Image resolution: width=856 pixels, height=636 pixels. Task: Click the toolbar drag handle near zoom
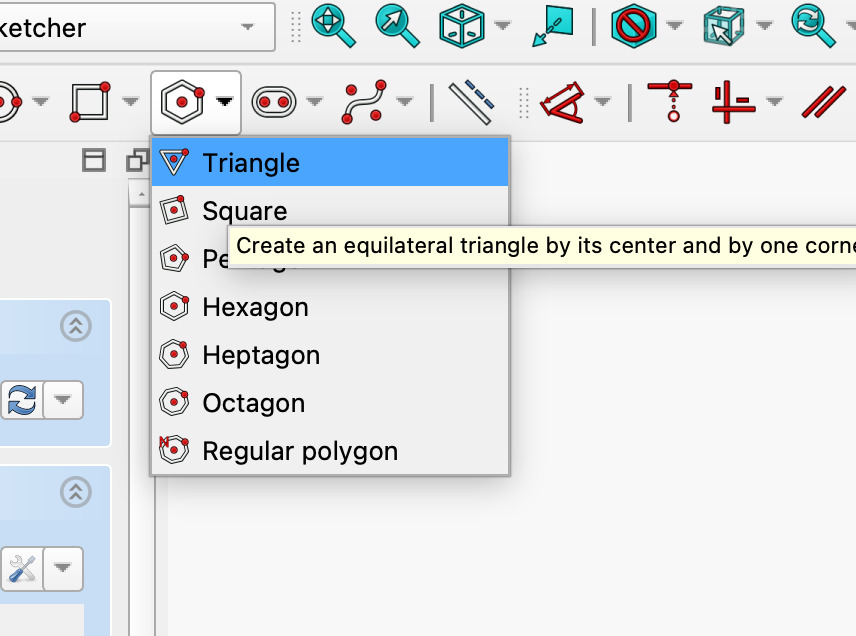point(295,26)
